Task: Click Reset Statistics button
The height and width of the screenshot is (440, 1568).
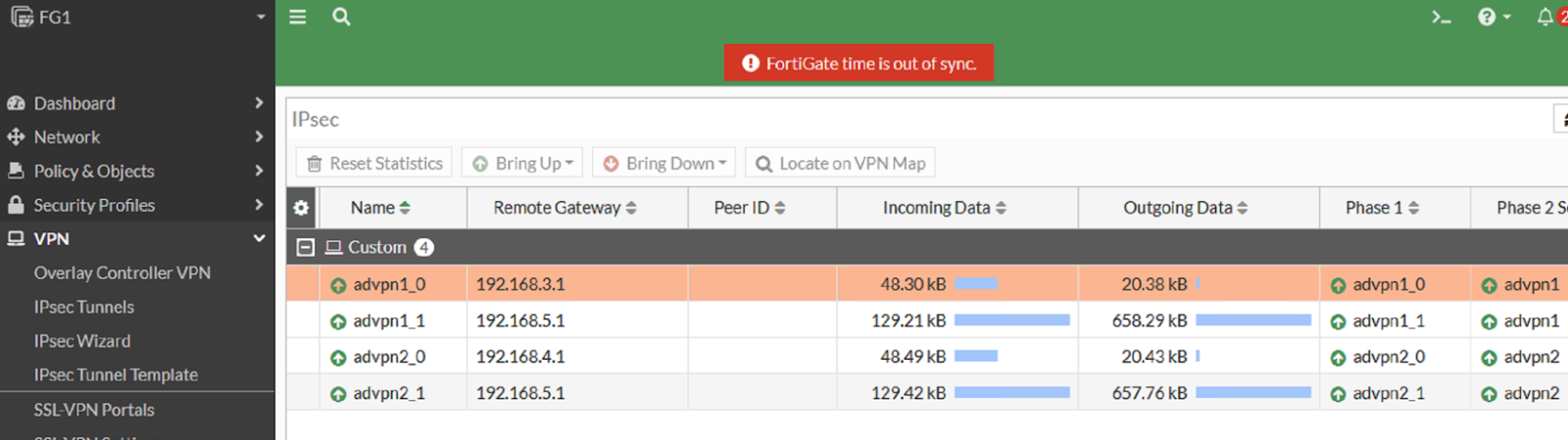Action: coord(374,163)
